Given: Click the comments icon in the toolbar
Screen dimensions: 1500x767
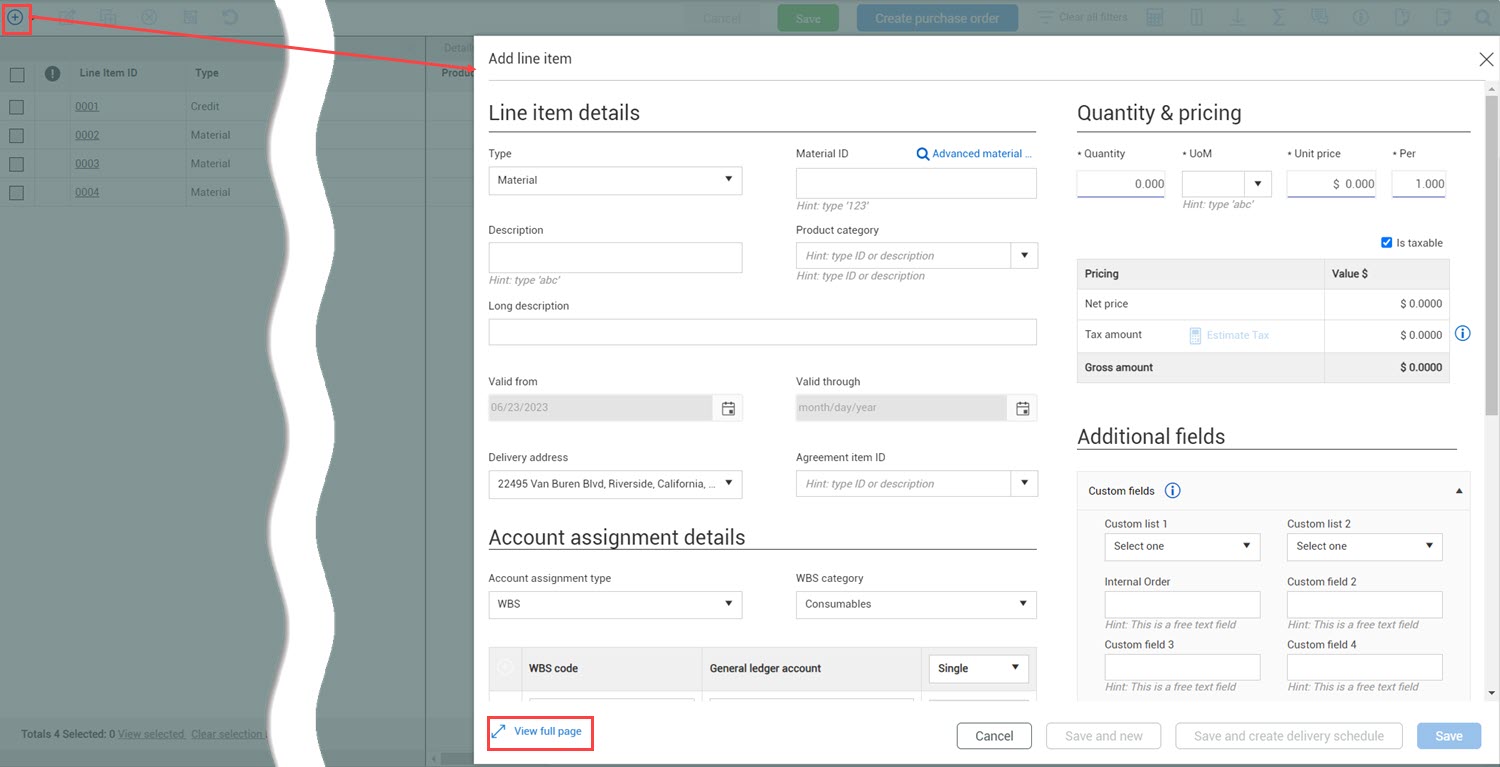Looking at the screenshot, I should coord(1319,17).
